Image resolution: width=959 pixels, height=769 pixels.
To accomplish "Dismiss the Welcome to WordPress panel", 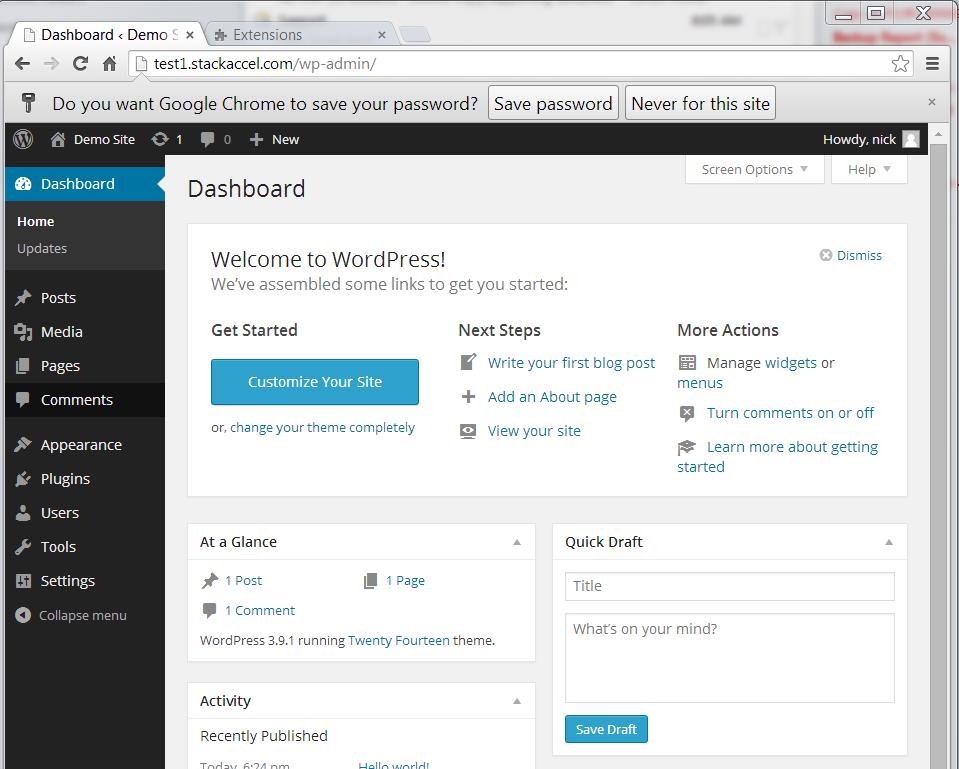I will [x=850, y=255].
